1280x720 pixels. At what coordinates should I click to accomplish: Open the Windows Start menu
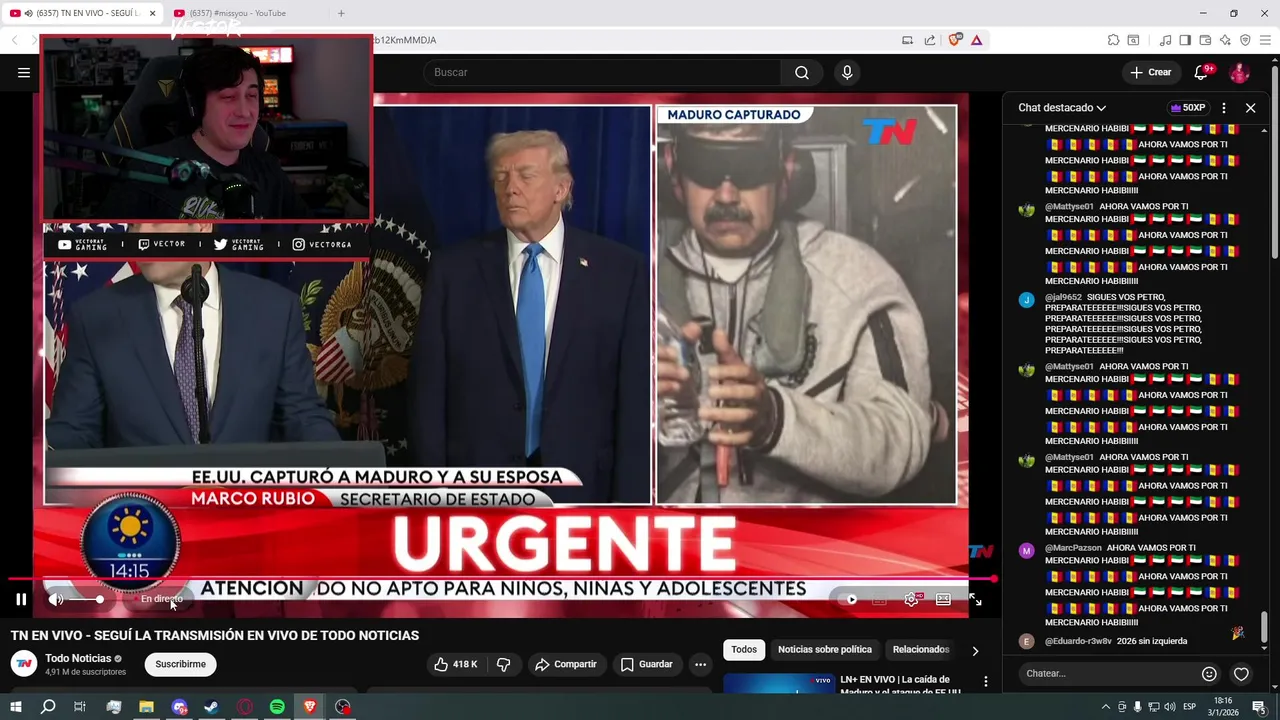tap(16, 707)
